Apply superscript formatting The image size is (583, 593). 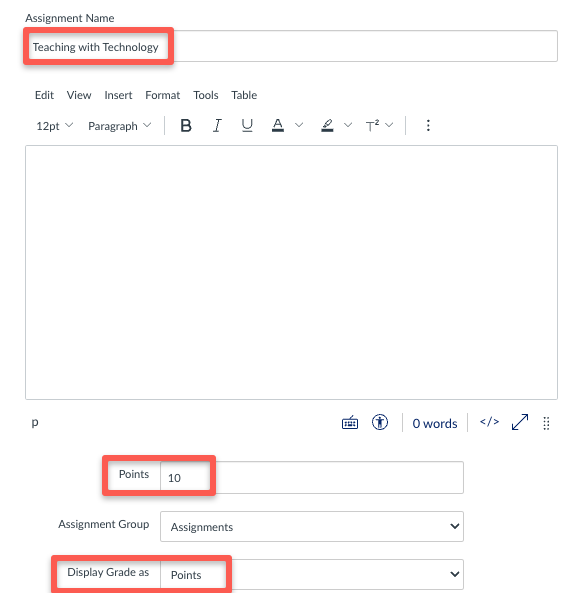pos(372,126)
